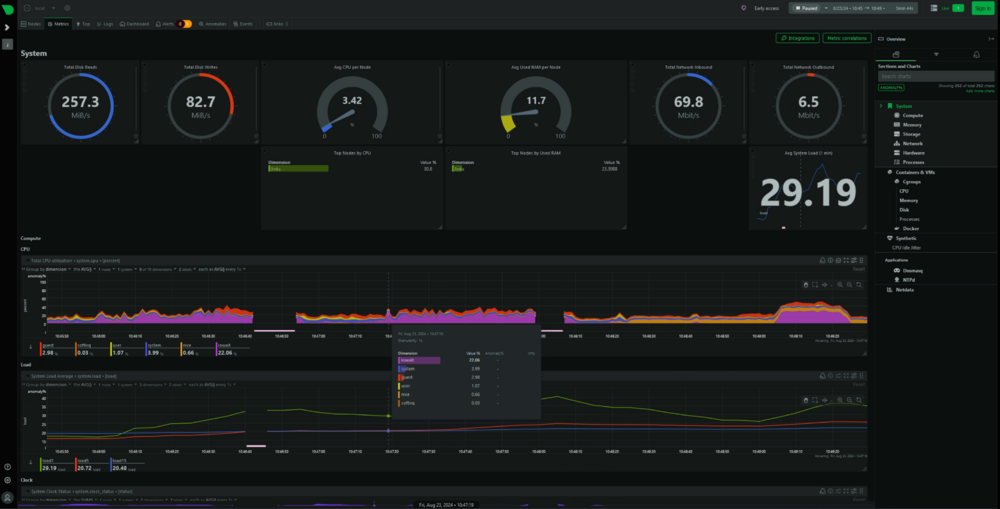This screenshot has width=1000, height=509.
Task: Collapse the Overview side panel
Action: coord(991,39)
